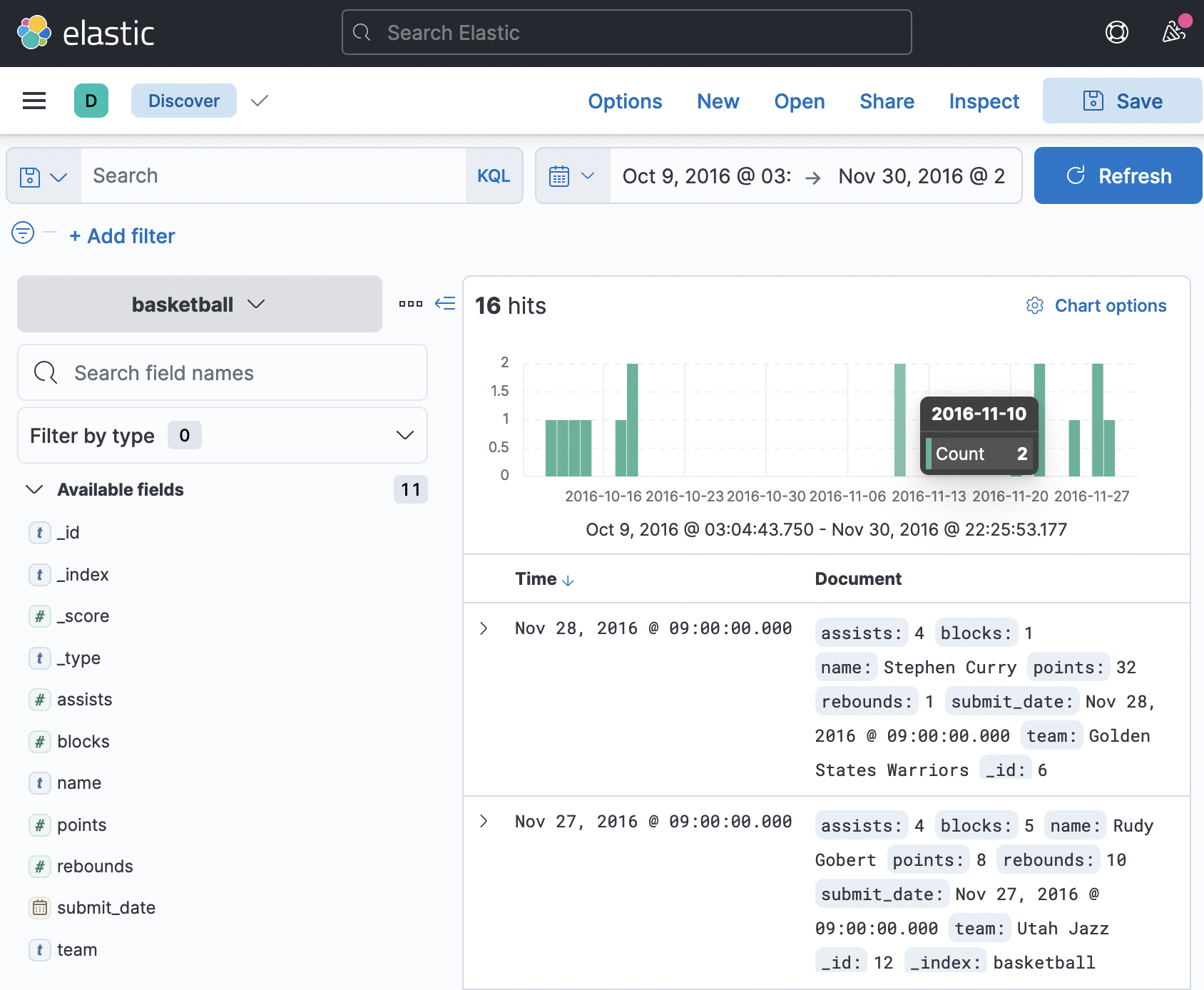The height and width of the screenshot is (990, 1204).
Task: Open saved query menu icon
Action: (x=44, y=176)
